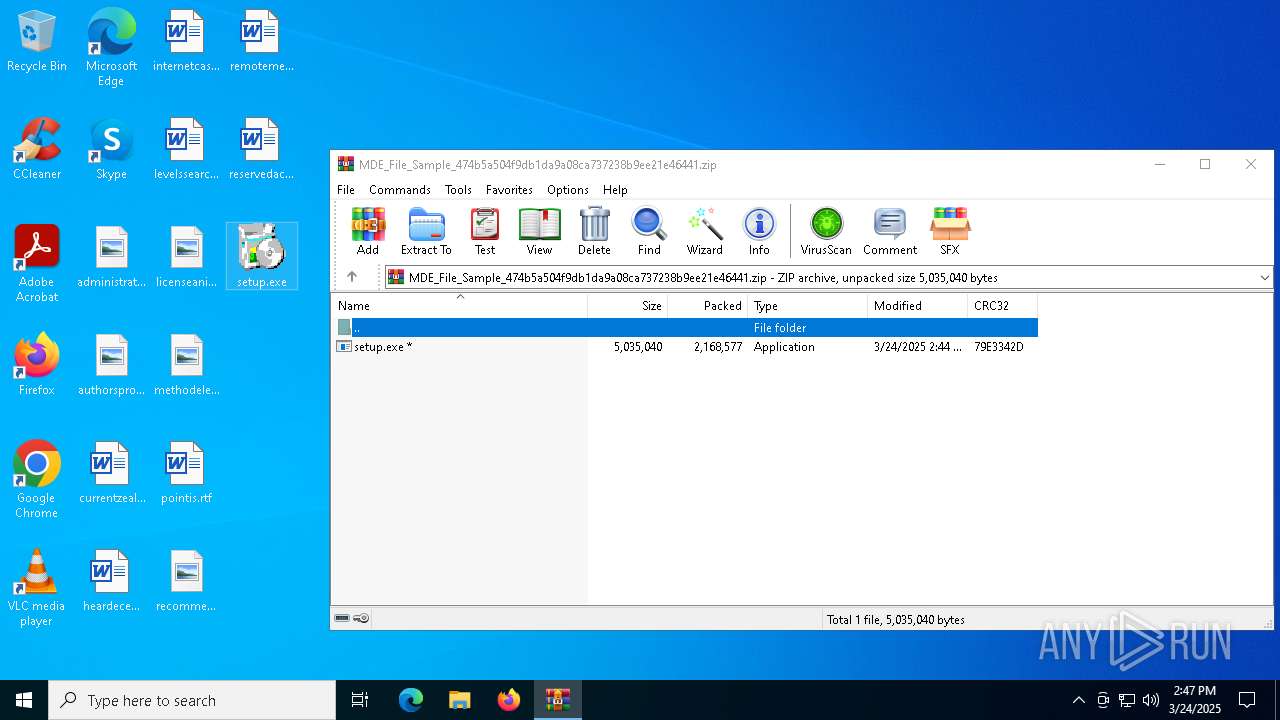Open the Wizard tool
The height and width of the screenshot is (720, 1280).
coord(704,231)
